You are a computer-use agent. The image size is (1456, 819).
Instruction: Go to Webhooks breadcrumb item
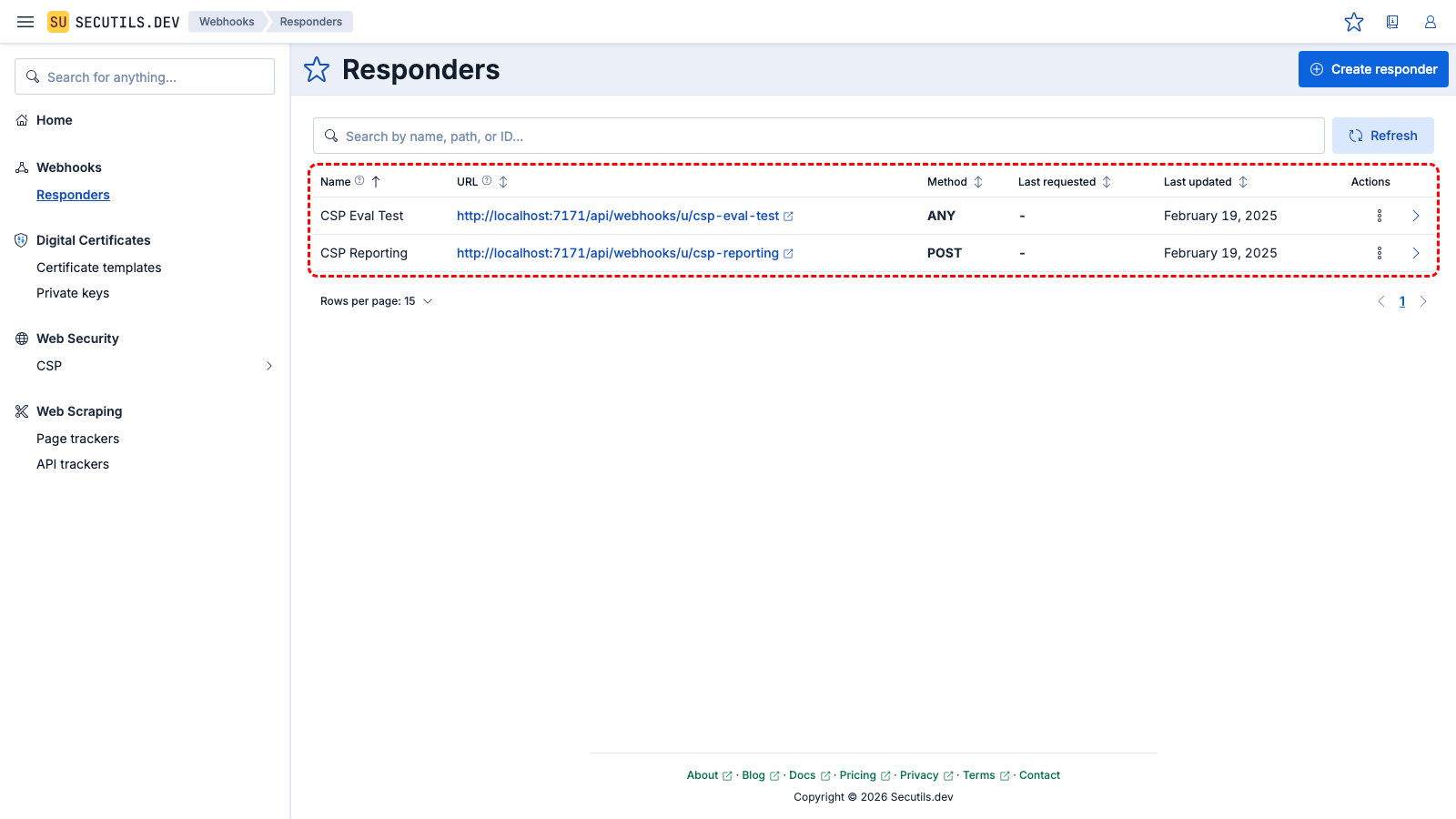click(227, 22)
